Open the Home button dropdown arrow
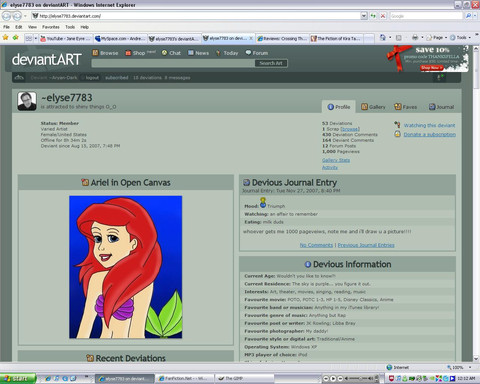480x384 pixels. [390, 38]
